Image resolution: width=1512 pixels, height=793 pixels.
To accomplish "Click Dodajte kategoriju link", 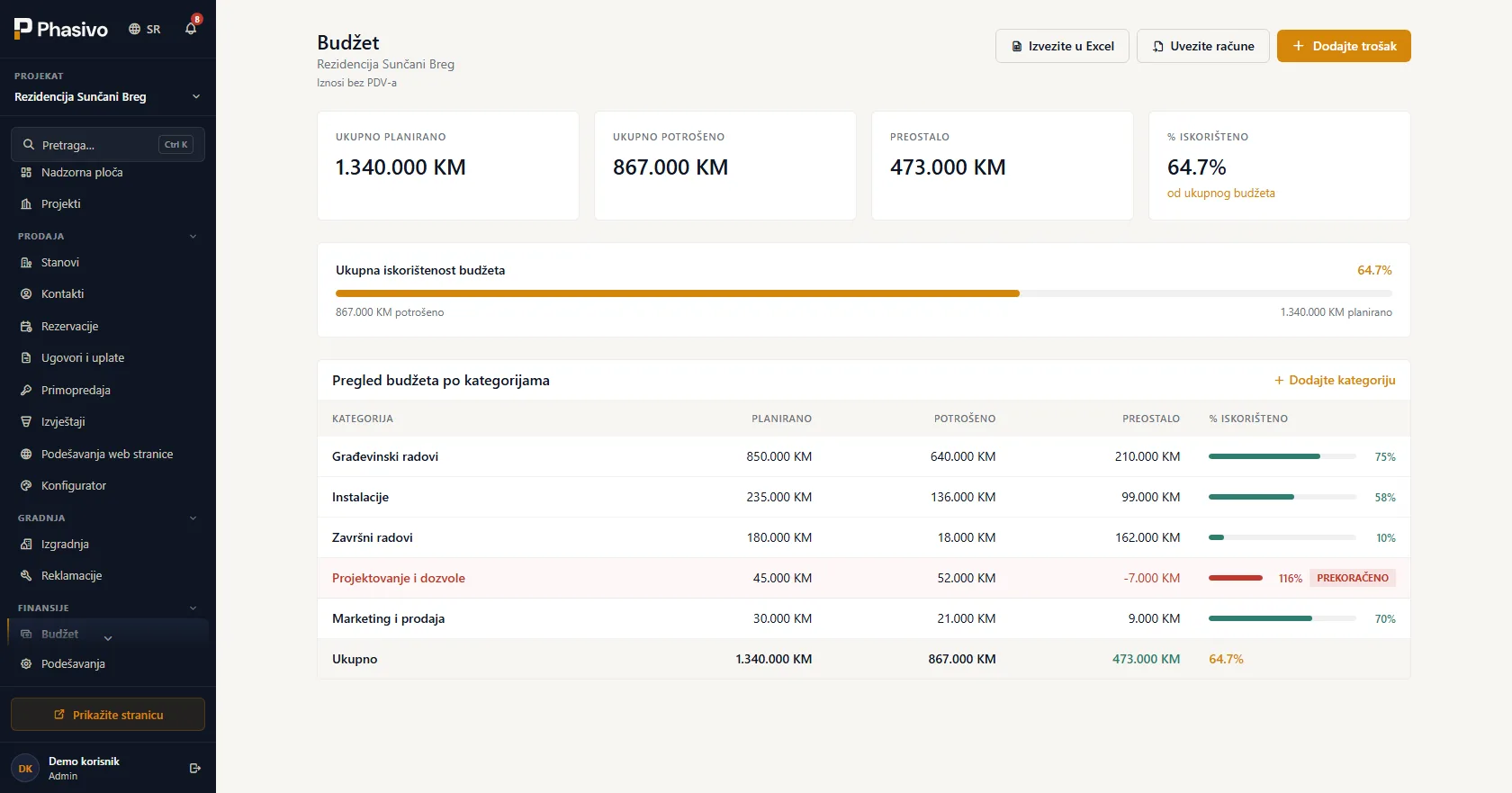I will (x=1335, y=380).
